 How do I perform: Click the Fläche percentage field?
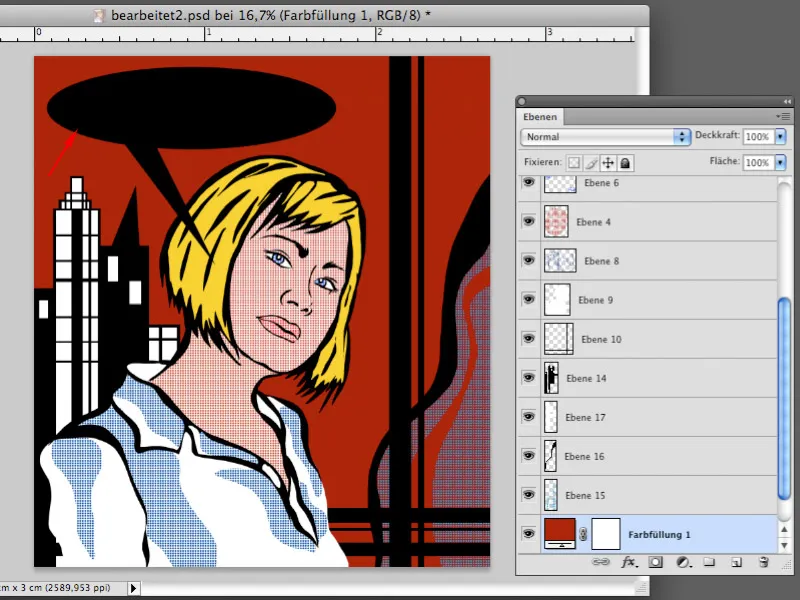click(x=758, y=163)
